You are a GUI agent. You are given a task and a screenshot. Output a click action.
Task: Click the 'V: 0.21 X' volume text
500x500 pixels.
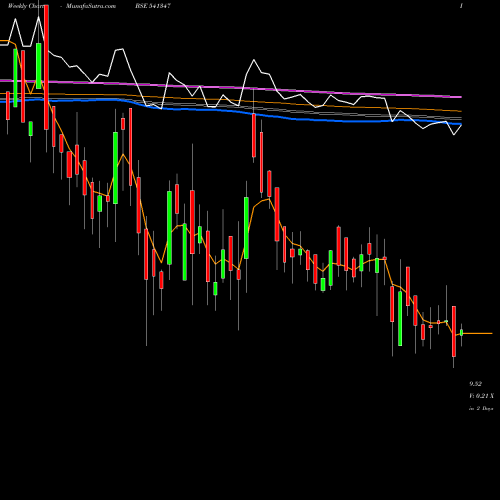pos(481,396)
